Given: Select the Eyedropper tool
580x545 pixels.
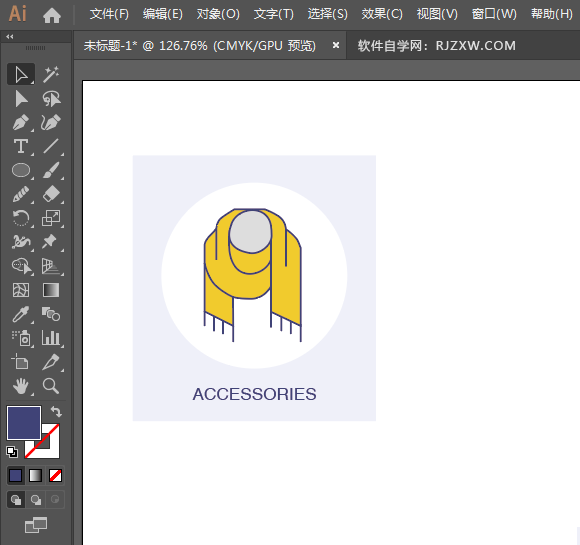Looking at the screenshot, I should click(x=21, y=314).
